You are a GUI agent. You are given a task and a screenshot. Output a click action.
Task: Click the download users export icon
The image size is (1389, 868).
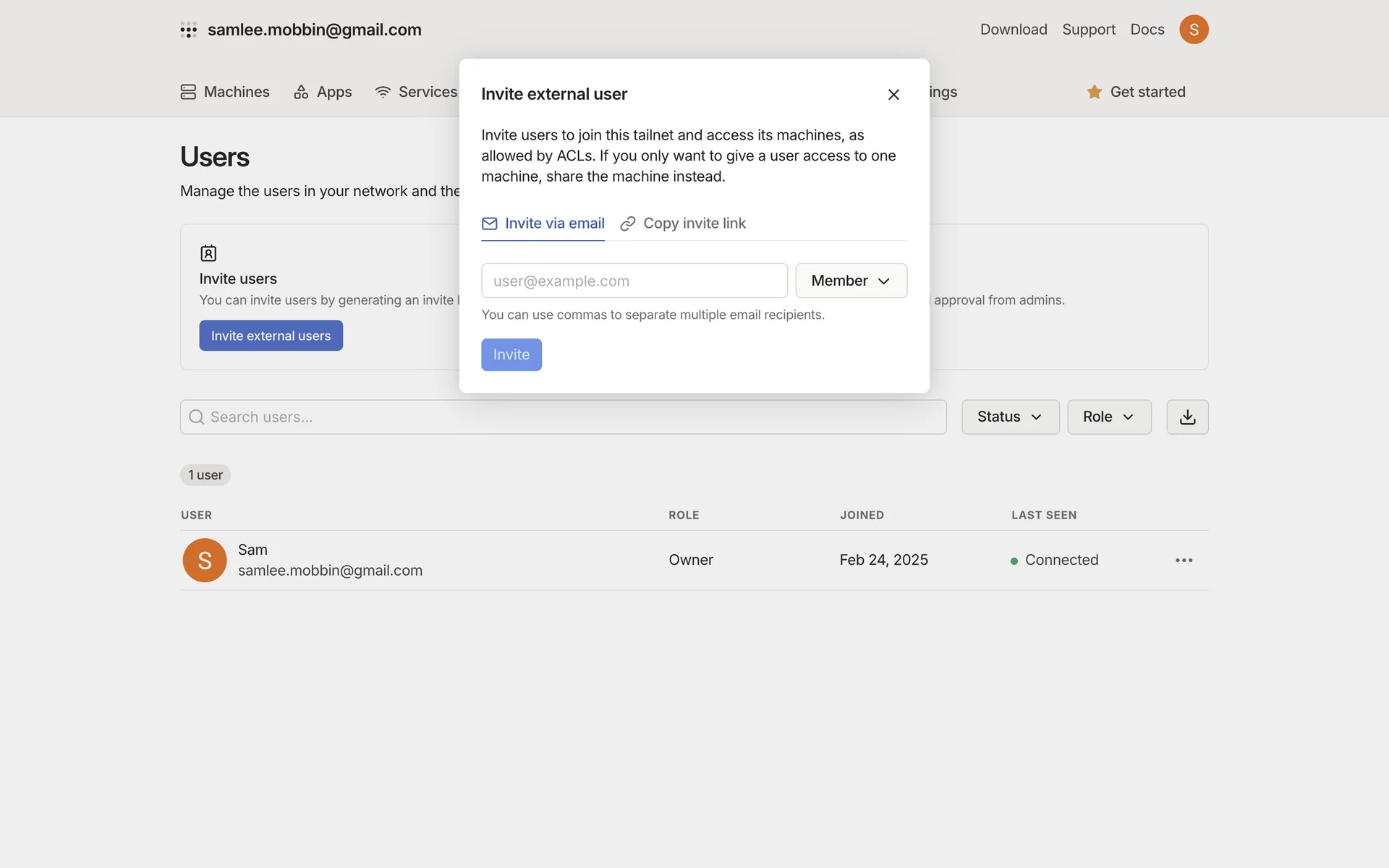point(1187,417)
